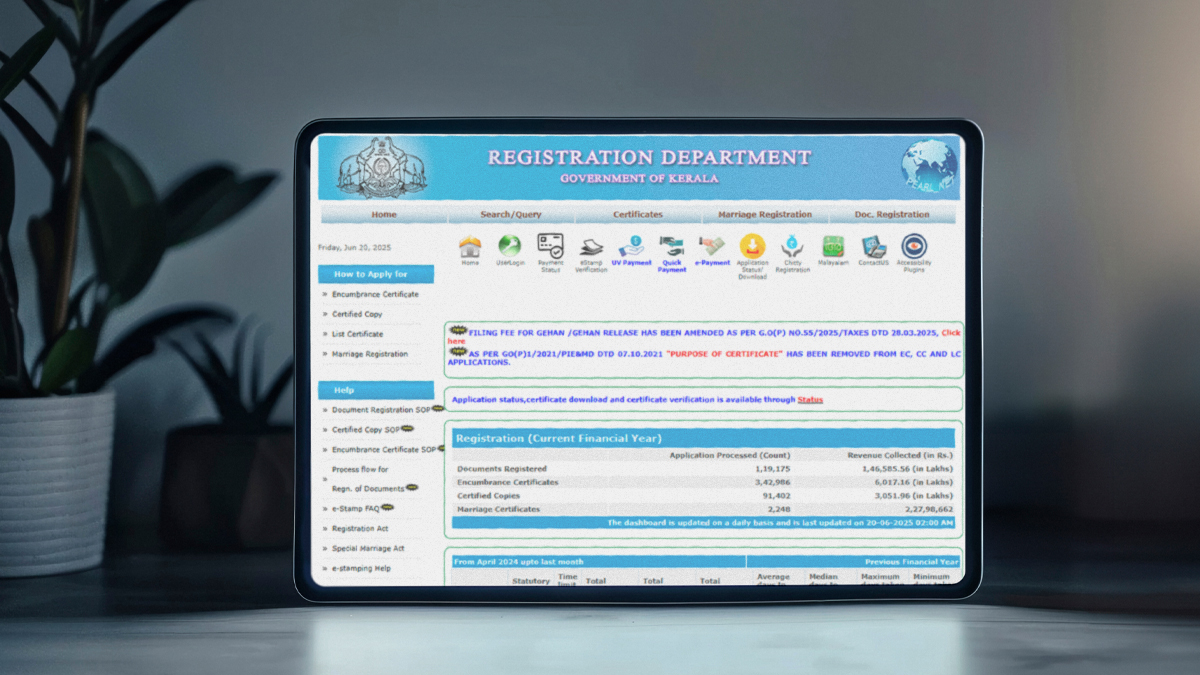Open Certified Copy SOP link
The height and width of the screenshot is (675, 1200).
tap(366, 430)
